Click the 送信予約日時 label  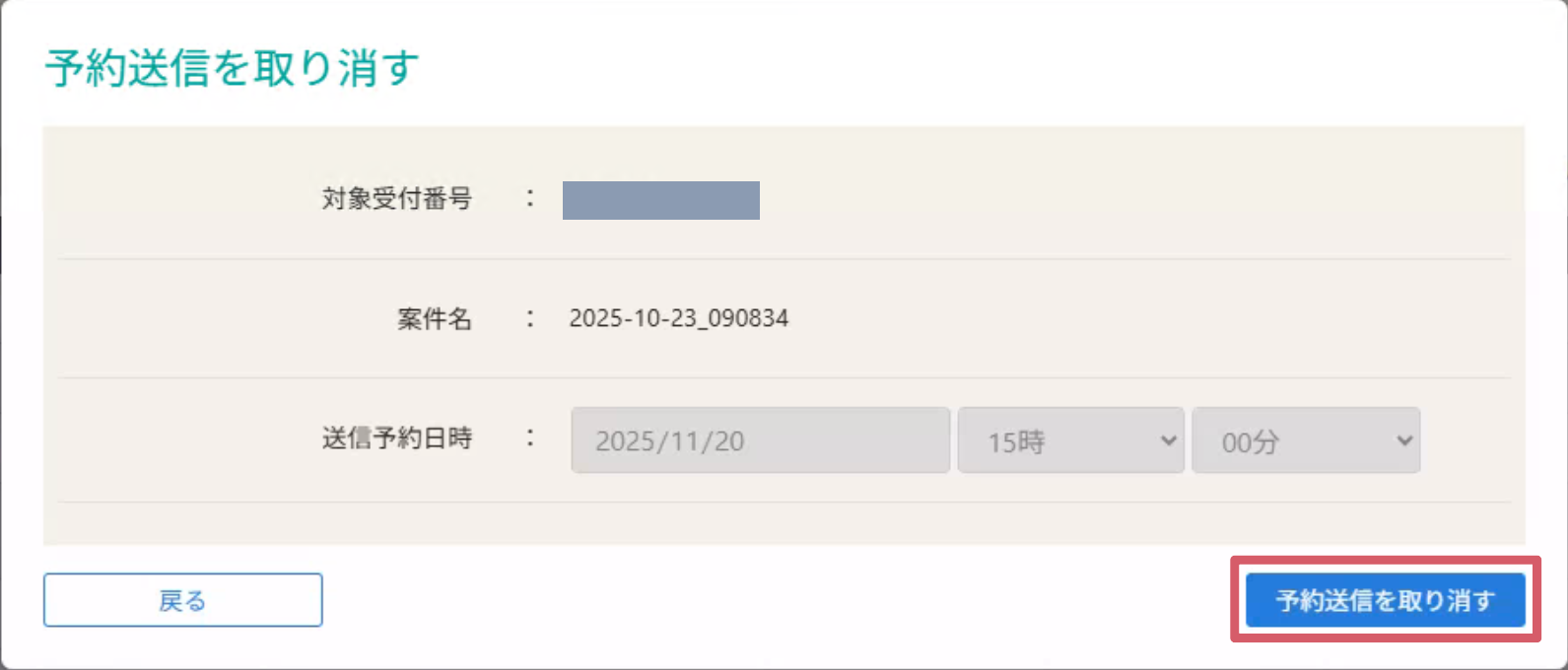click(x=396, y=438)
